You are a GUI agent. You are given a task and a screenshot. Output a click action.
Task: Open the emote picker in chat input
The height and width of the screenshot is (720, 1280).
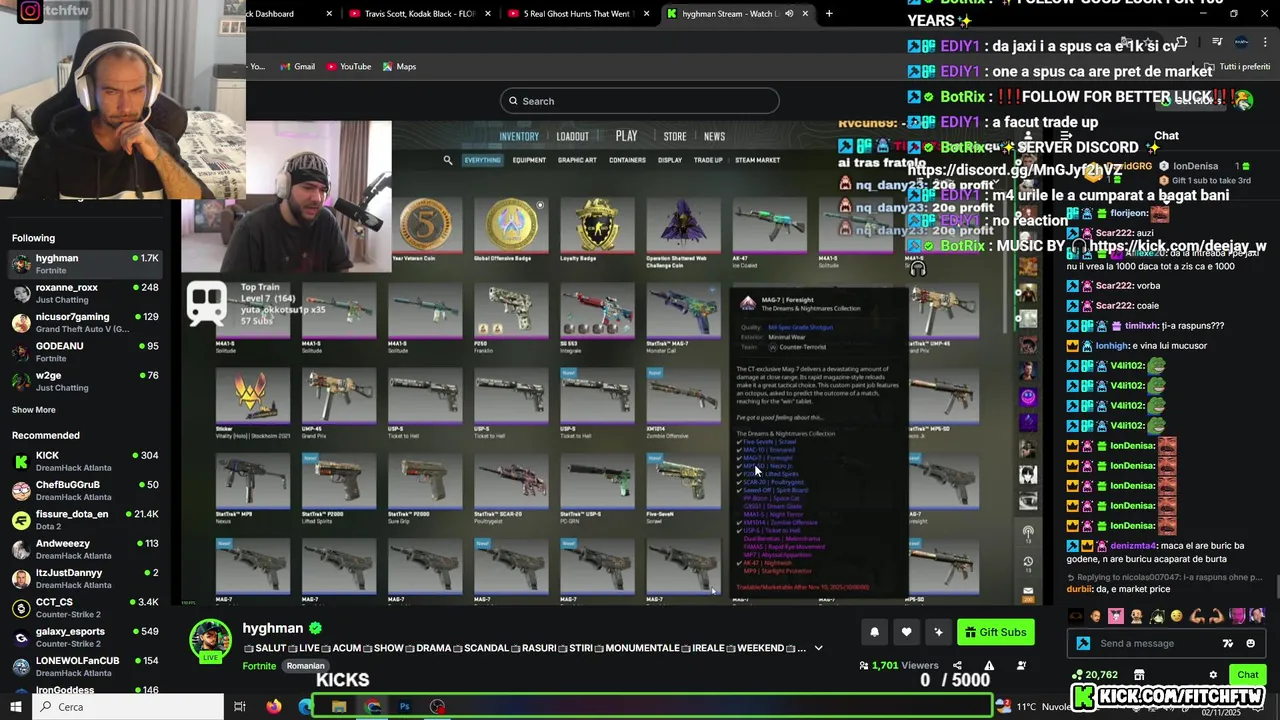tap(1250, 643)
